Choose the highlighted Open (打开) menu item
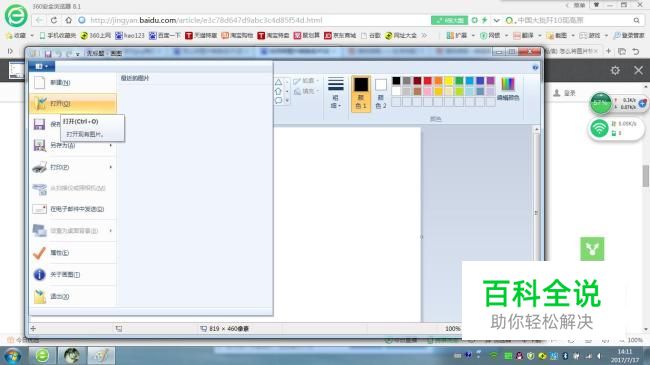Screen dimensions: 650x365 coord(73,103)
